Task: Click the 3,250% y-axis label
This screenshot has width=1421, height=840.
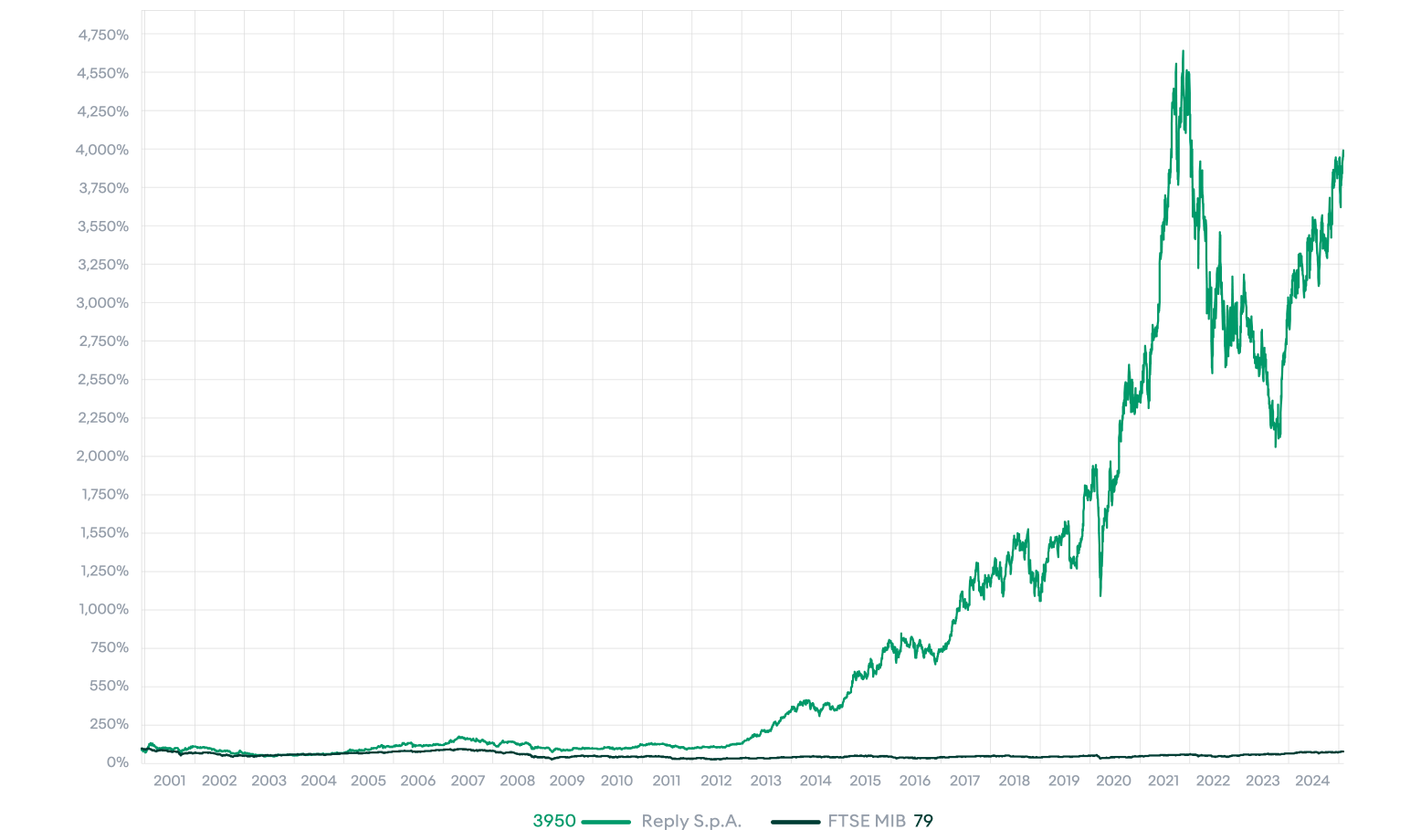Action: pyautogui.click(x=103, y=265)
